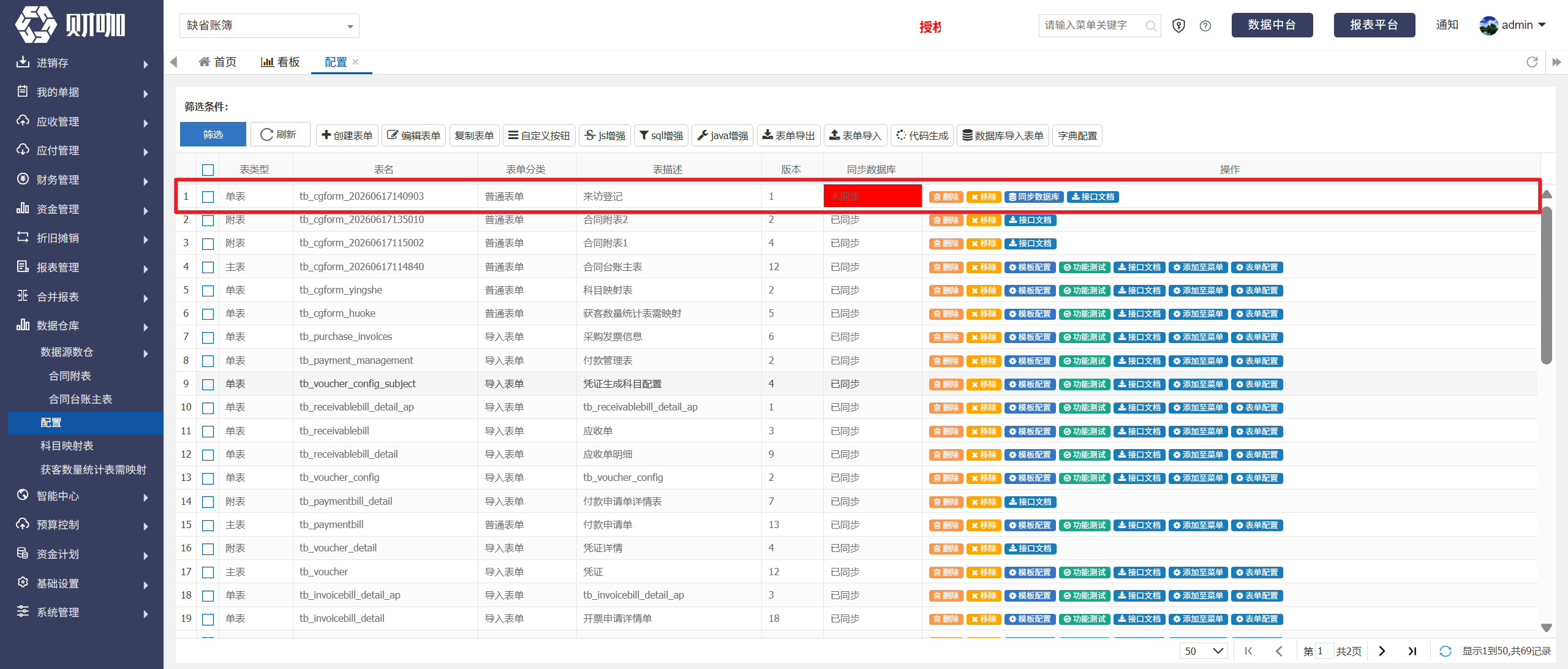Image resolution: width=1568 pixels, height=669 pixels.
Task: Toggle the select-all checkbox in table header
Action: (208, 170)
